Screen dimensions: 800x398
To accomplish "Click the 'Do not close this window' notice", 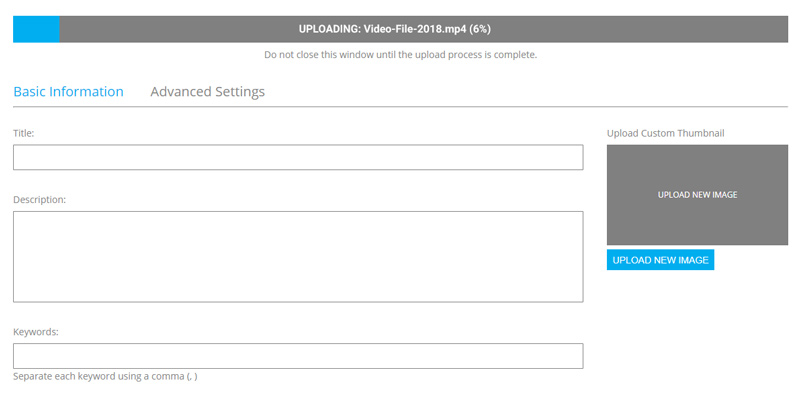I will coord(401,55).
